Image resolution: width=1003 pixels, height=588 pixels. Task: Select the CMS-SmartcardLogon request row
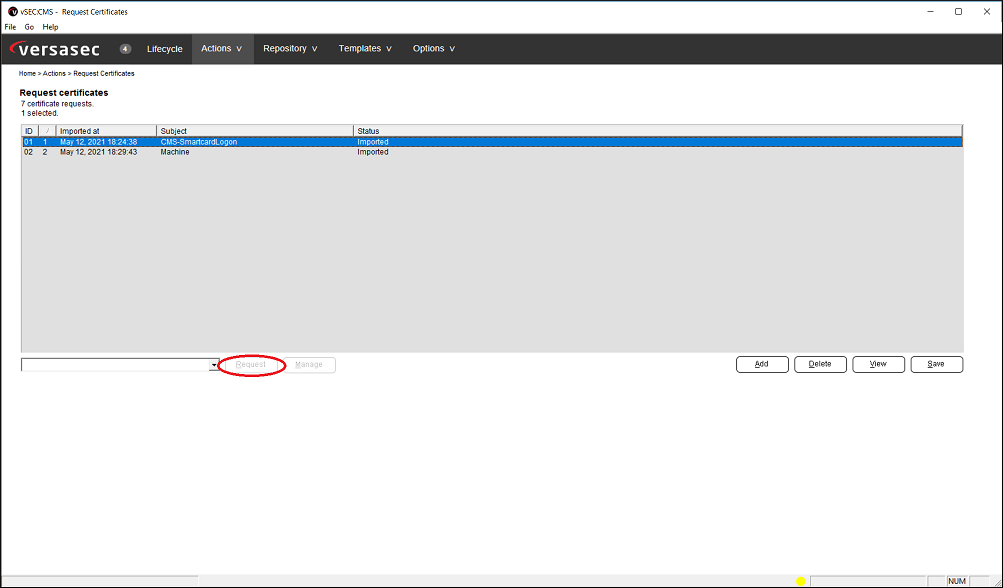492,142
